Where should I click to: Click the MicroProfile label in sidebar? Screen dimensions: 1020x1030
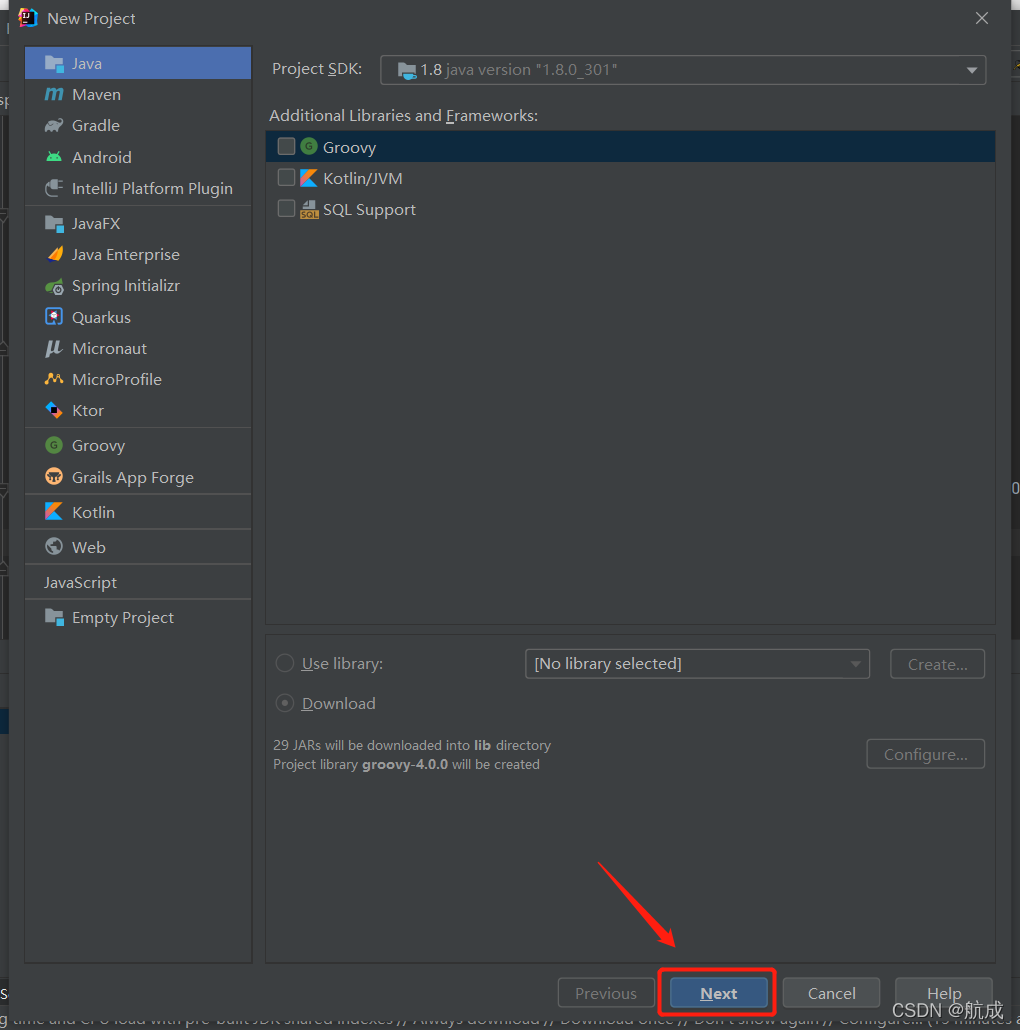tap(117, 379)
